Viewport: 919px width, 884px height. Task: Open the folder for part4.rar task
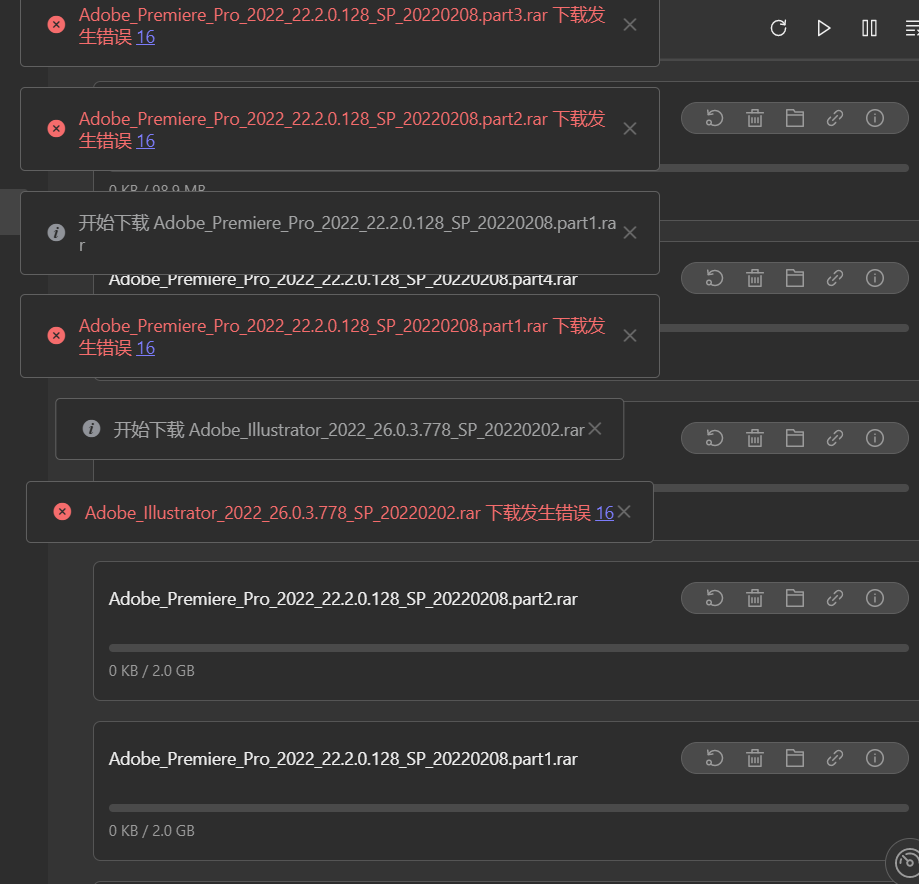click(x=794, y=278)
